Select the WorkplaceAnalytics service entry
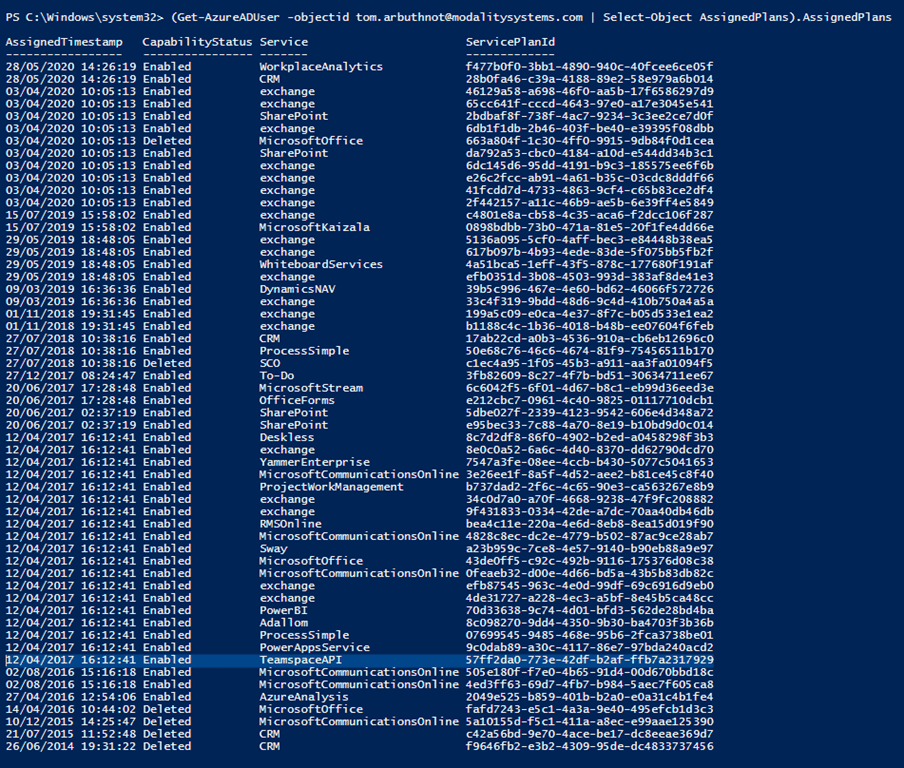Screen dimensions: 904x768 tap(320, 67)
